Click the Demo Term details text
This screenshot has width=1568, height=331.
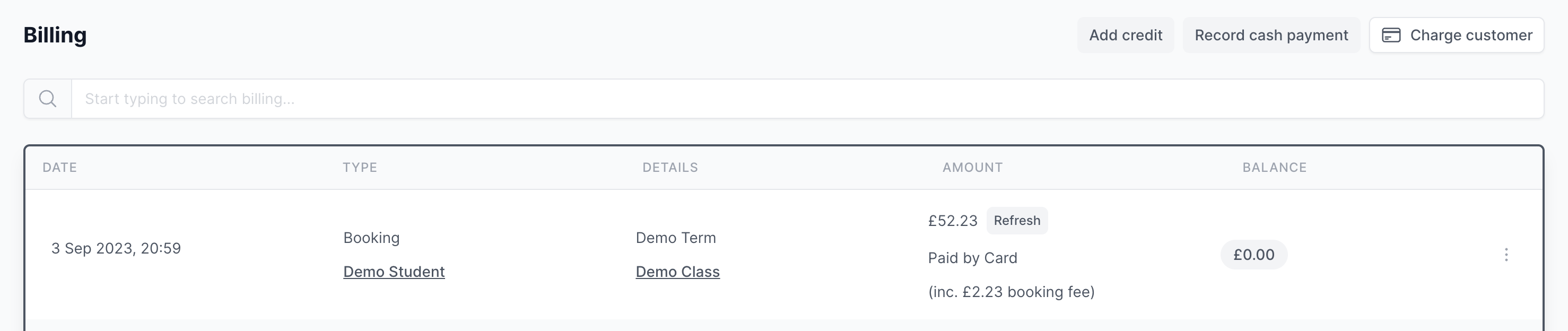click(x=676, y=238)
